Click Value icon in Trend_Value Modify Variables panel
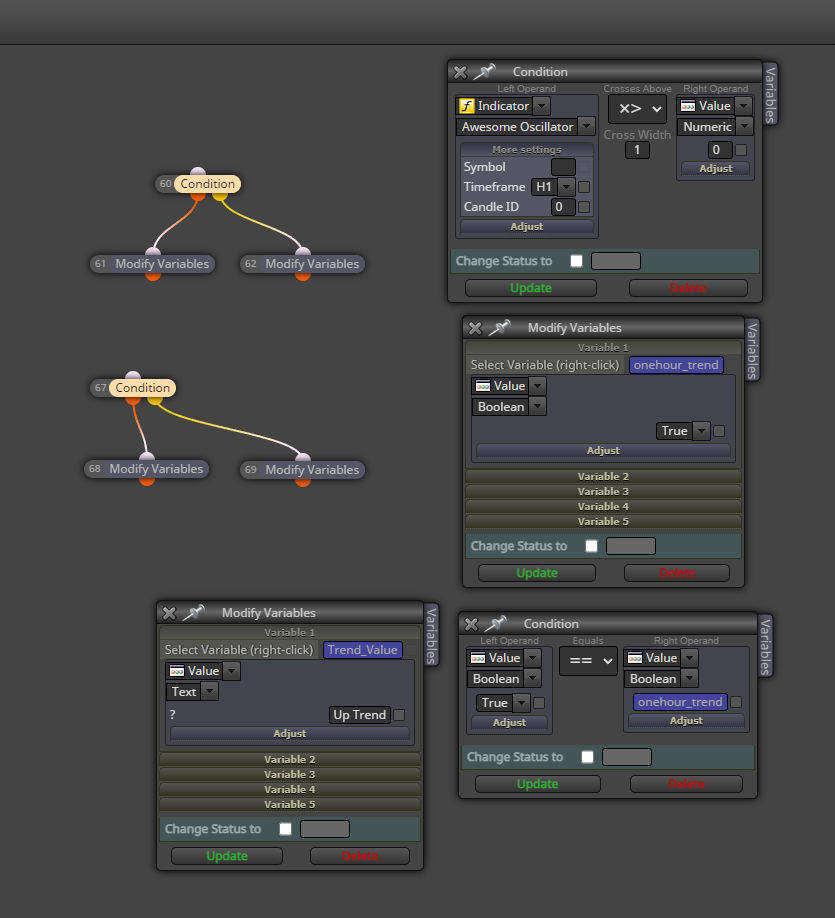This screenshot has height=918, width=835. pos(177,671)
